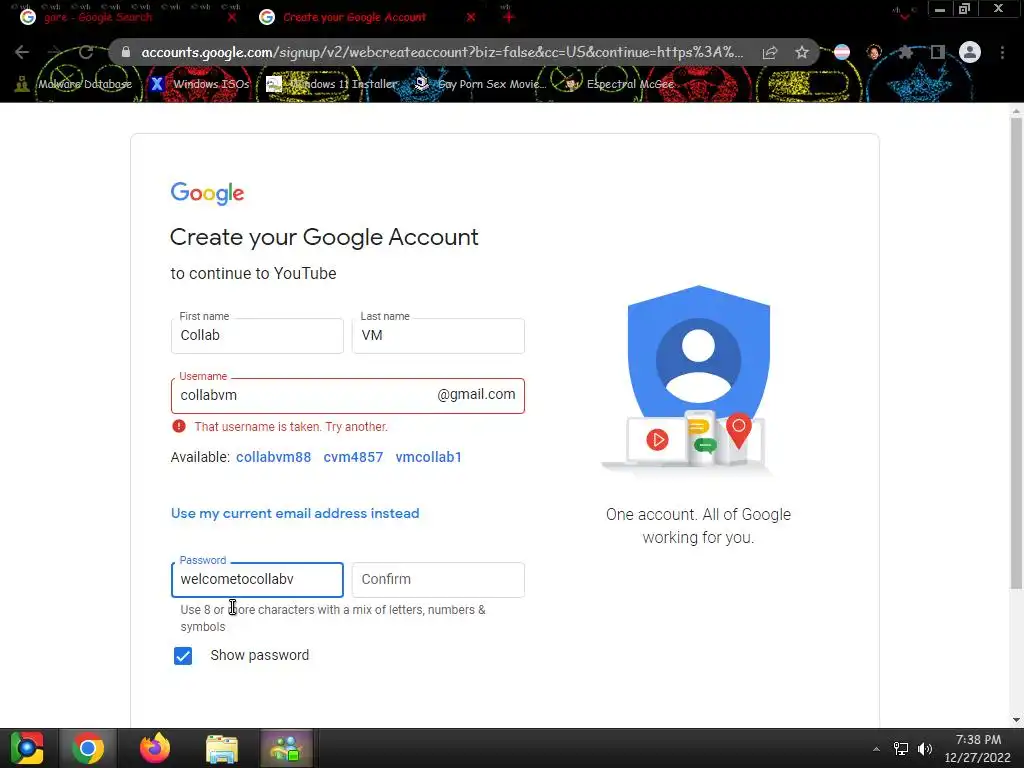The image size is (1024, 768).
Task: Choose suggested username vmcollab1
Action: 428,457
